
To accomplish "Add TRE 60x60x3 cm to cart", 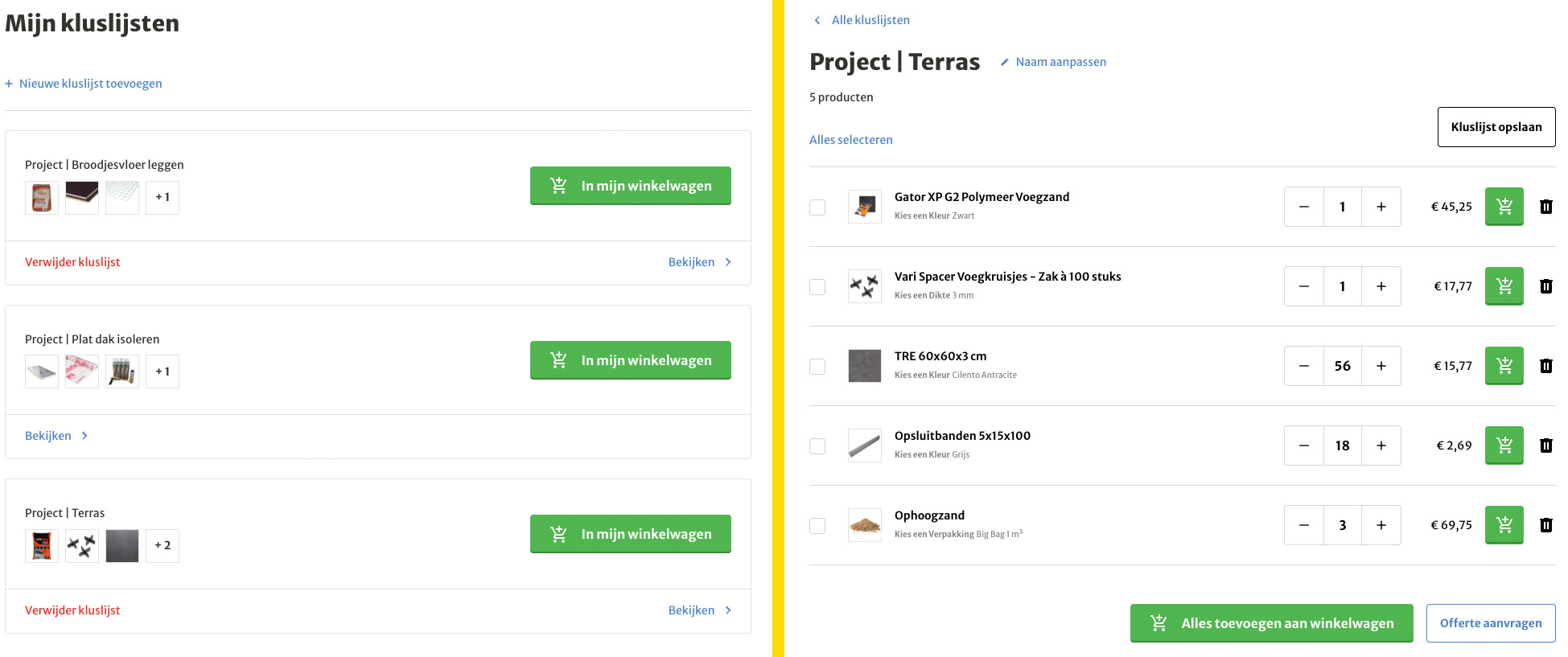I will point(1504,366).
